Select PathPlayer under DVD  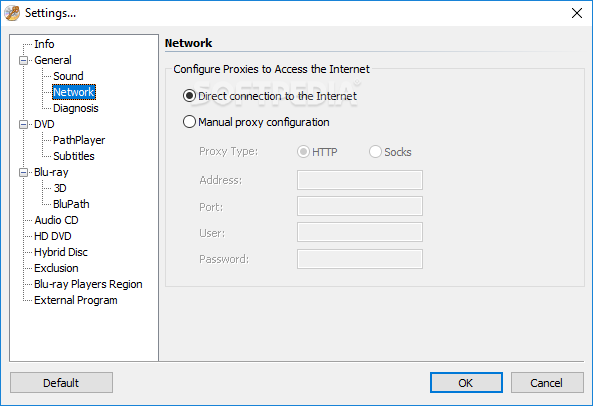(x=79, y=140)
